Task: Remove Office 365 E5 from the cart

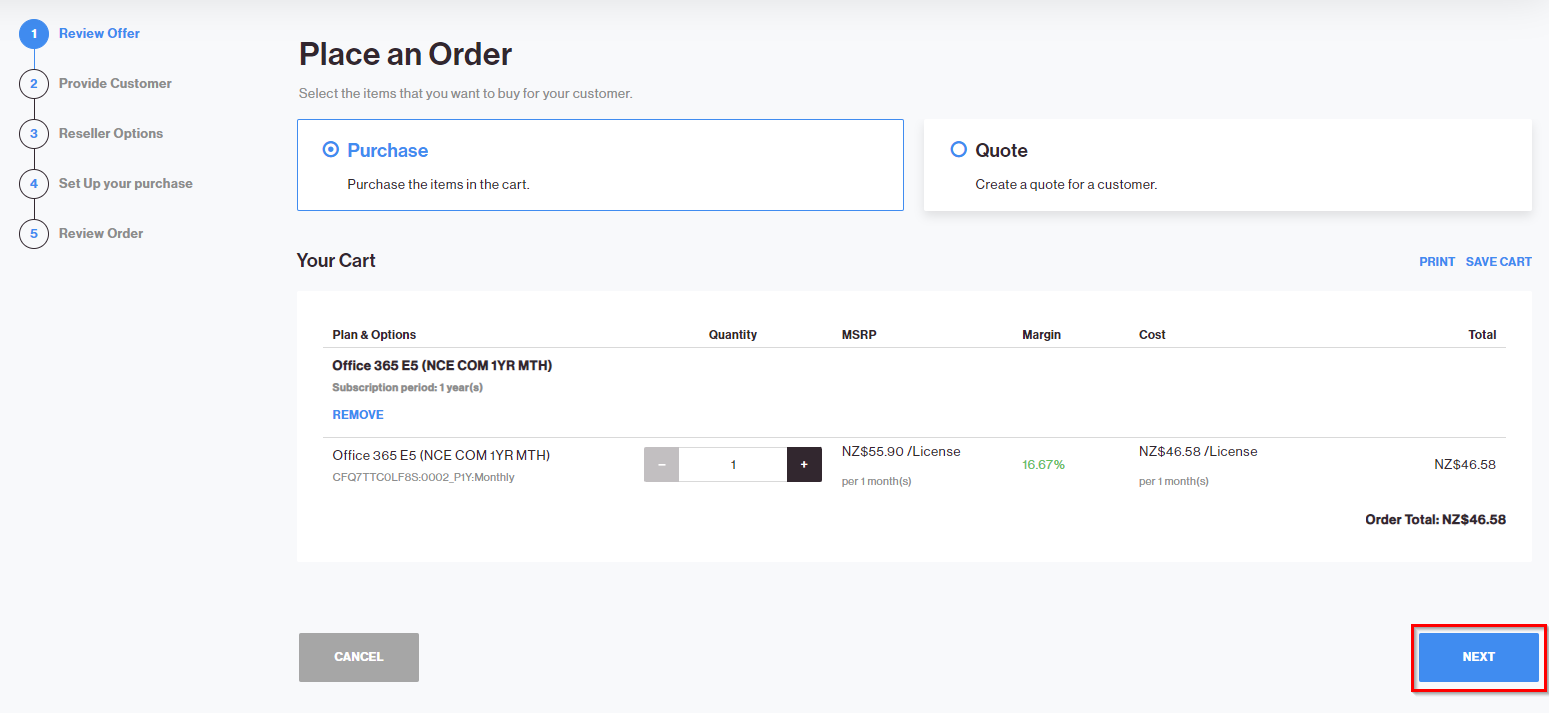Action: point(358,415)
